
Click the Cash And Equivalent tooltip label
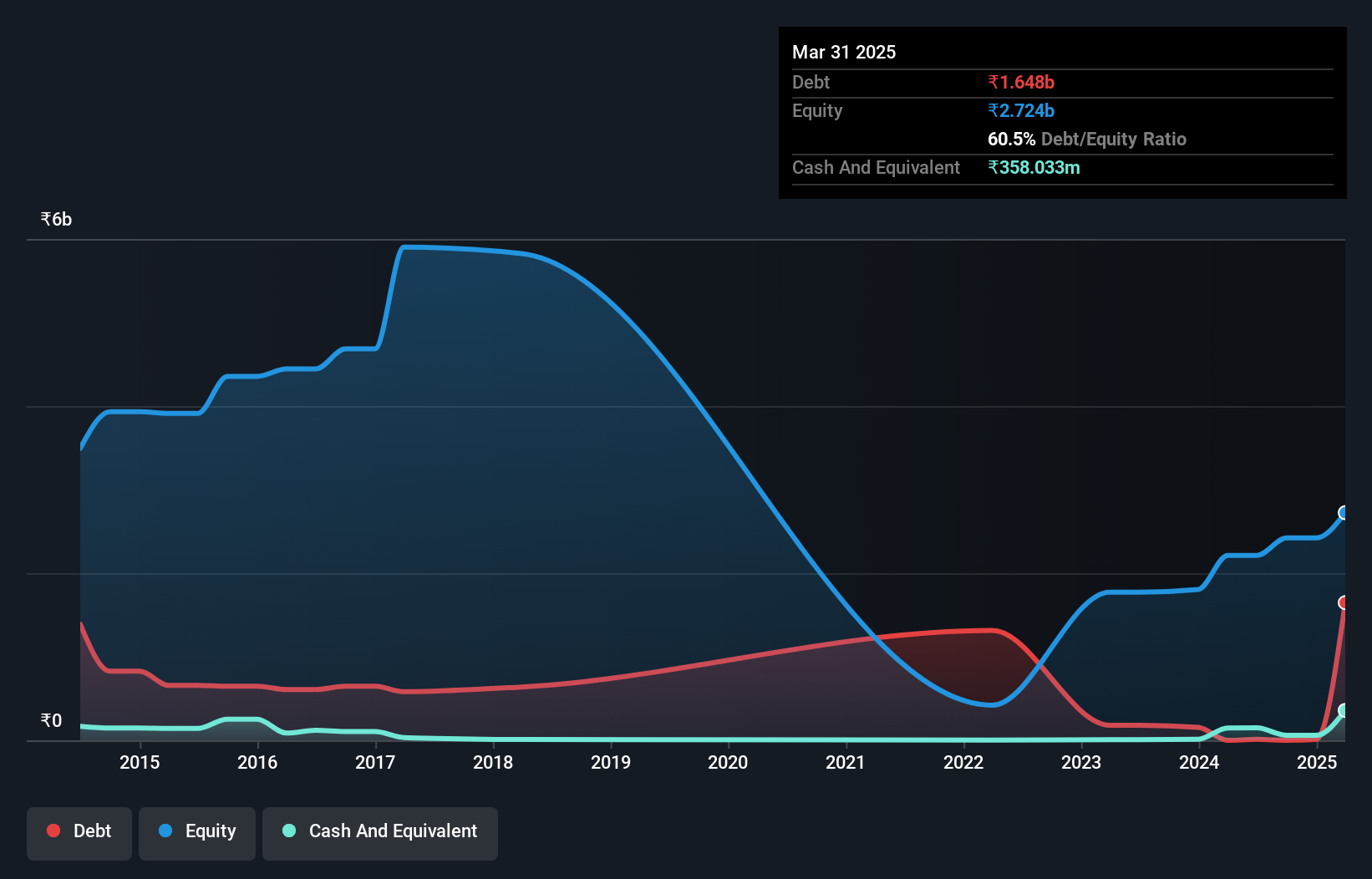pos(876,167)
